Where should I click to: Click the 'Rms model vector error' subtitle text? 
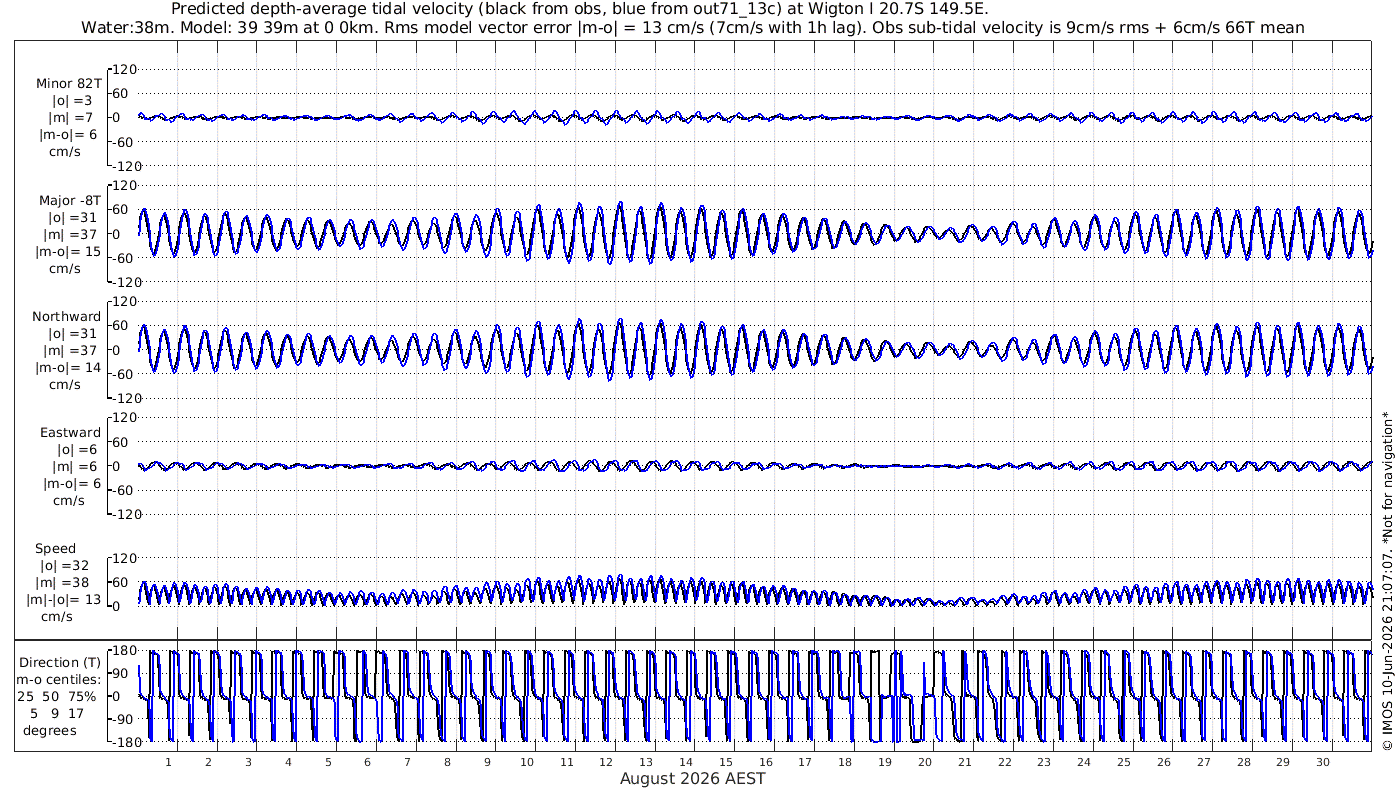(487, 27)
